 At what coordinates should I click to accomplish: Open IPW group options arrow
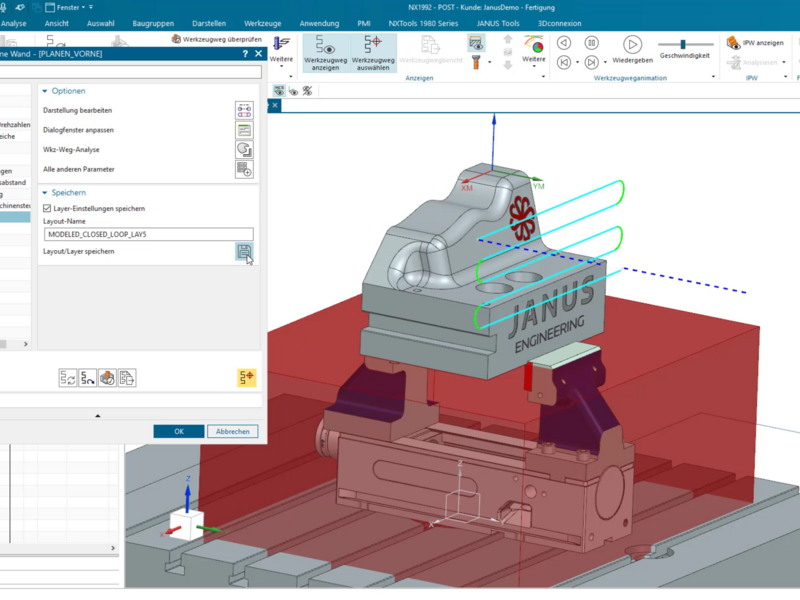tap(785, 77)
